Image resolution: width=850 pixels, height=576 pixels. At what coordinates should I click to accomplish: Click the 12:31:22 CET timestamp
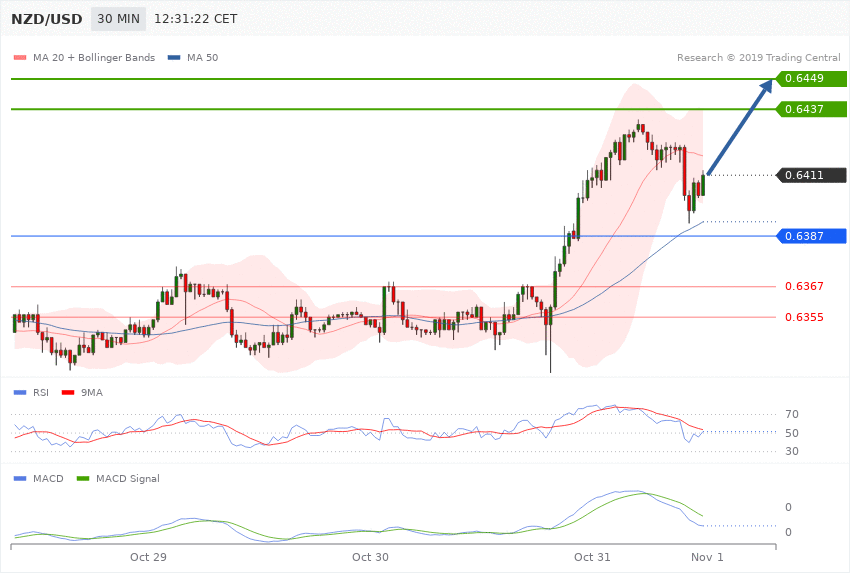coord(196,19)
